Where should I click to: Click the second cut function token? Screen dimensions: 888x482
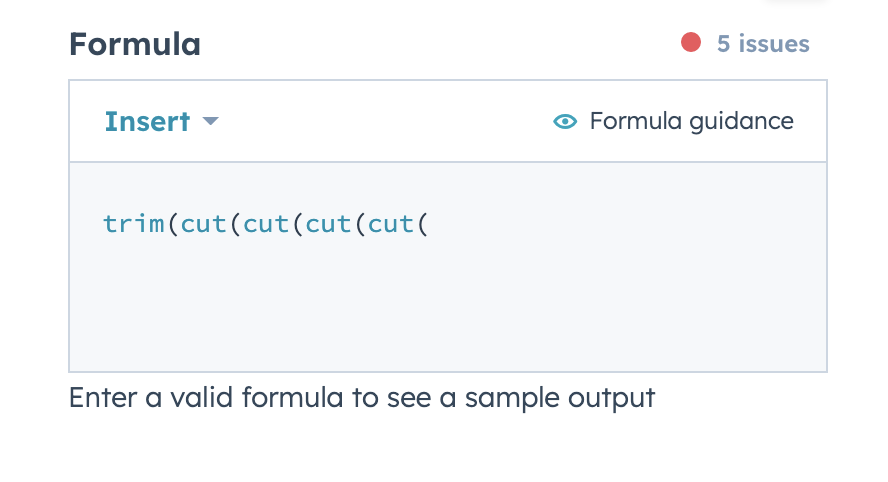(266, 223)
